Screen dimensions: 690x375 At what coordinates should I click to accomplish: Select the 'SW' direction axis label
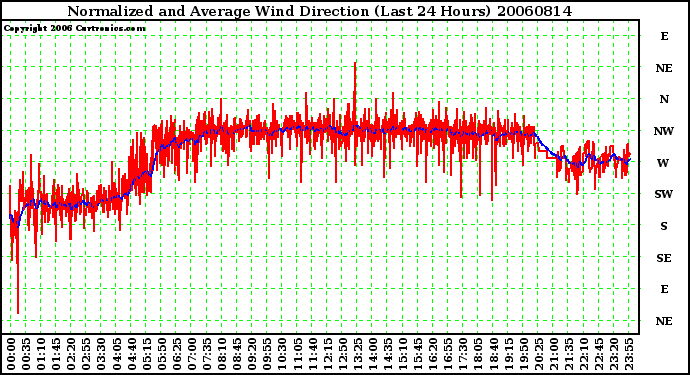664,194
